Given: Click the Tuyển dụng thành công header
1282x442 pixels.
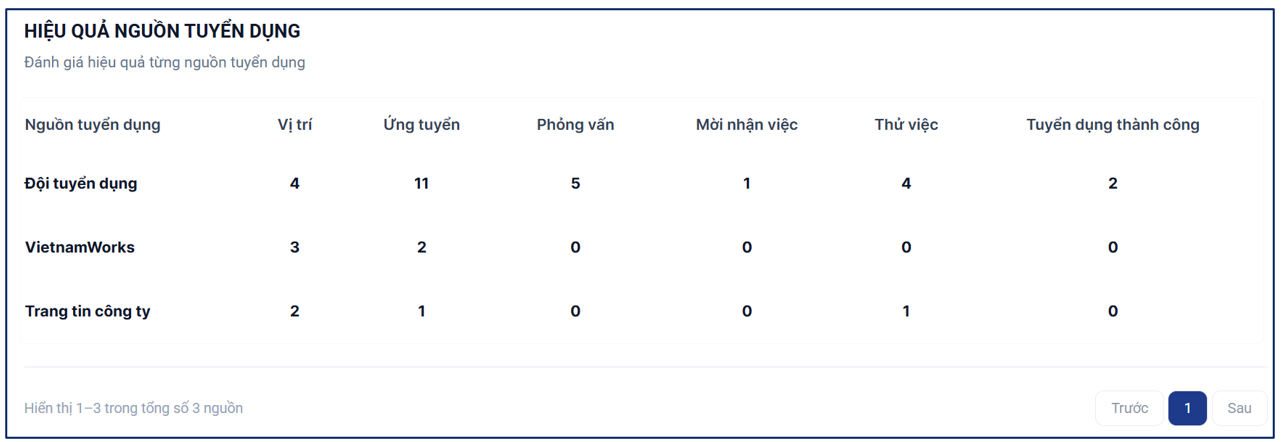Looking at the screenshot, I should [1113, 125].
